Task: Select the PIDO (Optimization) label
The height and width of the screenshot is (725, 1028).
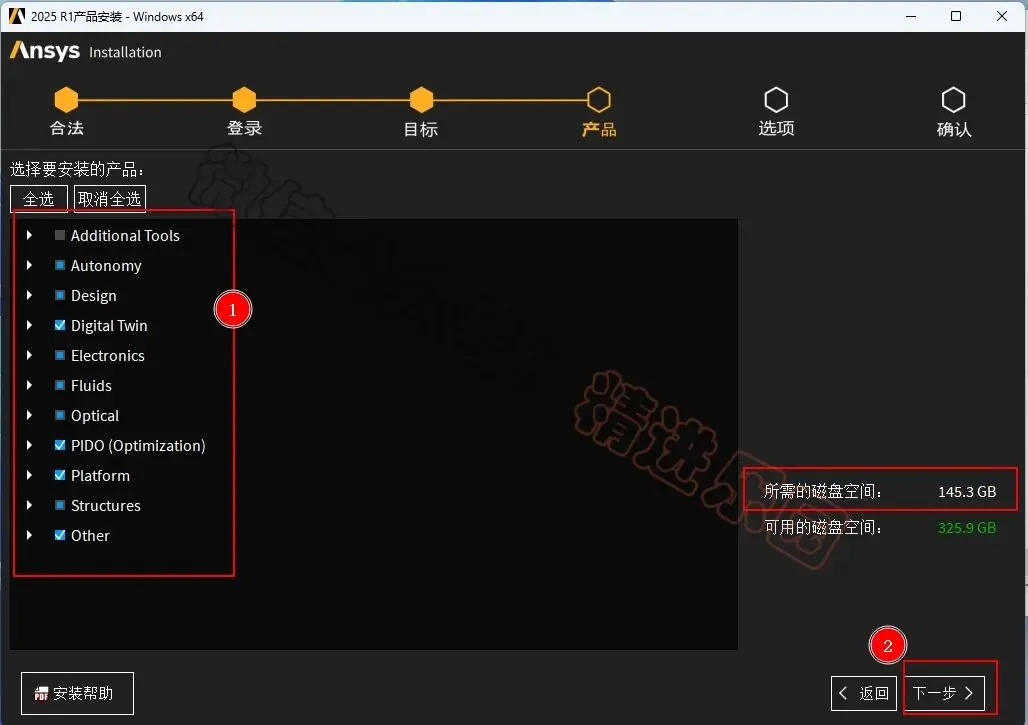Action: coord(138,446)
